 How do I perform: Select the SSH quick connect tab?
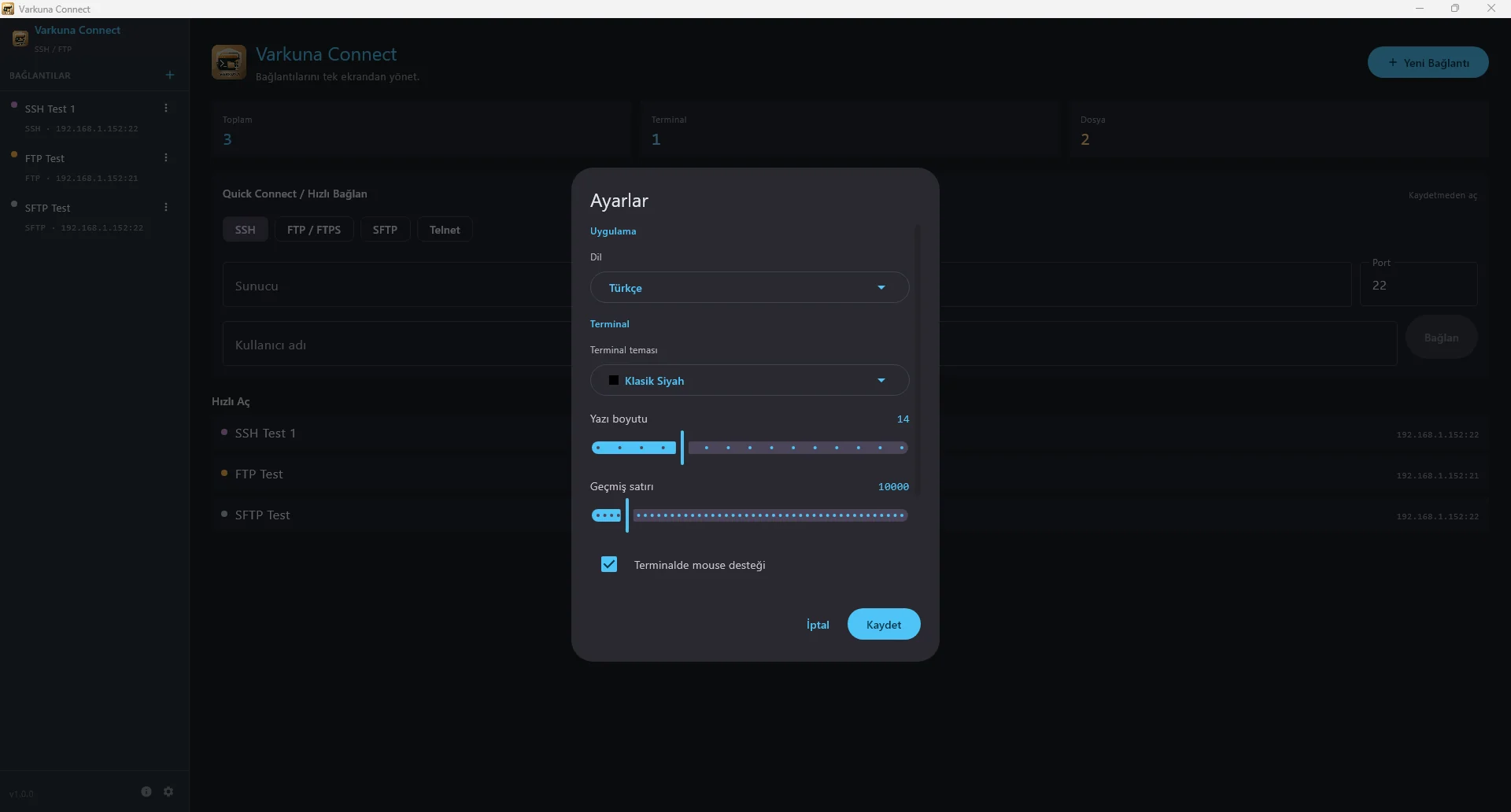[x=246, y=230]
